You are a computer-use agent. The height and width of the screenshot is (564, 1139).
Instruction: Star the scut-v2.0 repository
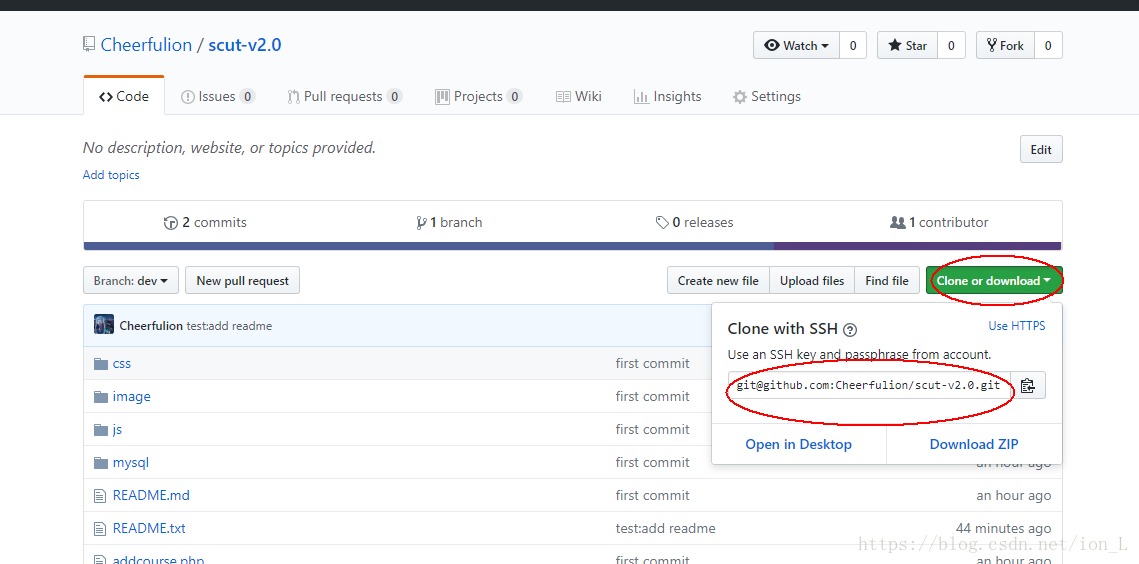coord(907,45)
